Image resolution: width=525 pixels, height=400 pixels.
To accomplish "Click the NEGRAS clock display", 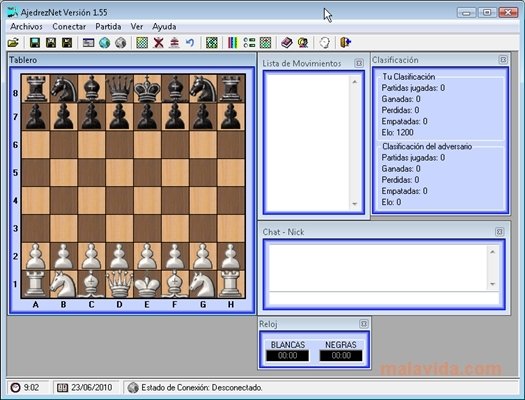I will [341, 355].
